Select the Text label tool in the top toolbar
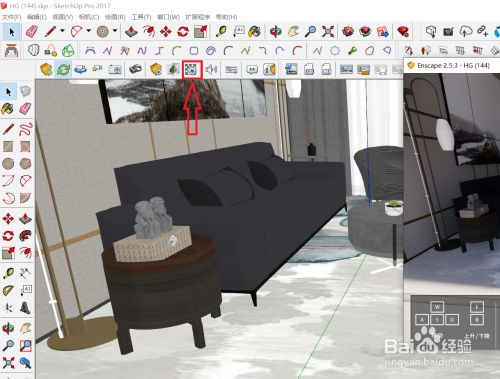 pyautogui.click(x=239, y=32)
